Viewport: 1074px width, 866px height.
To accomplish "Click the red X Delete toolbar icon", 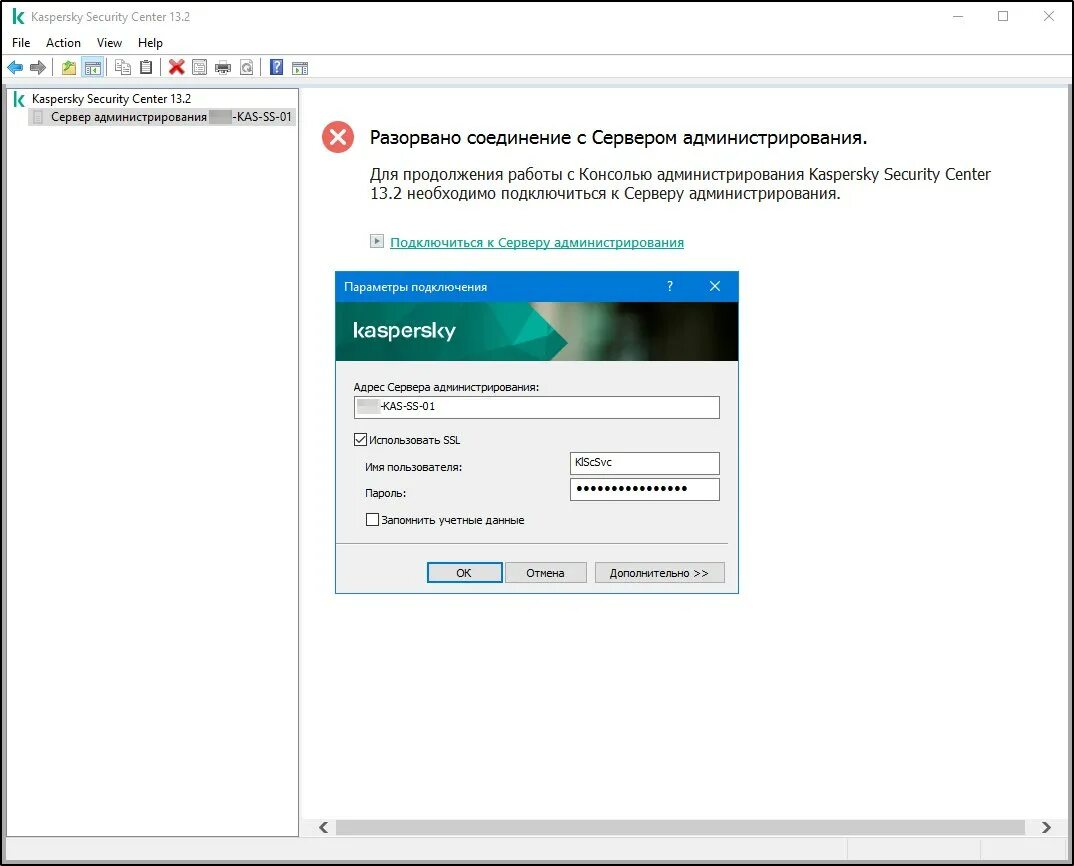I will [x=177, y=67].
